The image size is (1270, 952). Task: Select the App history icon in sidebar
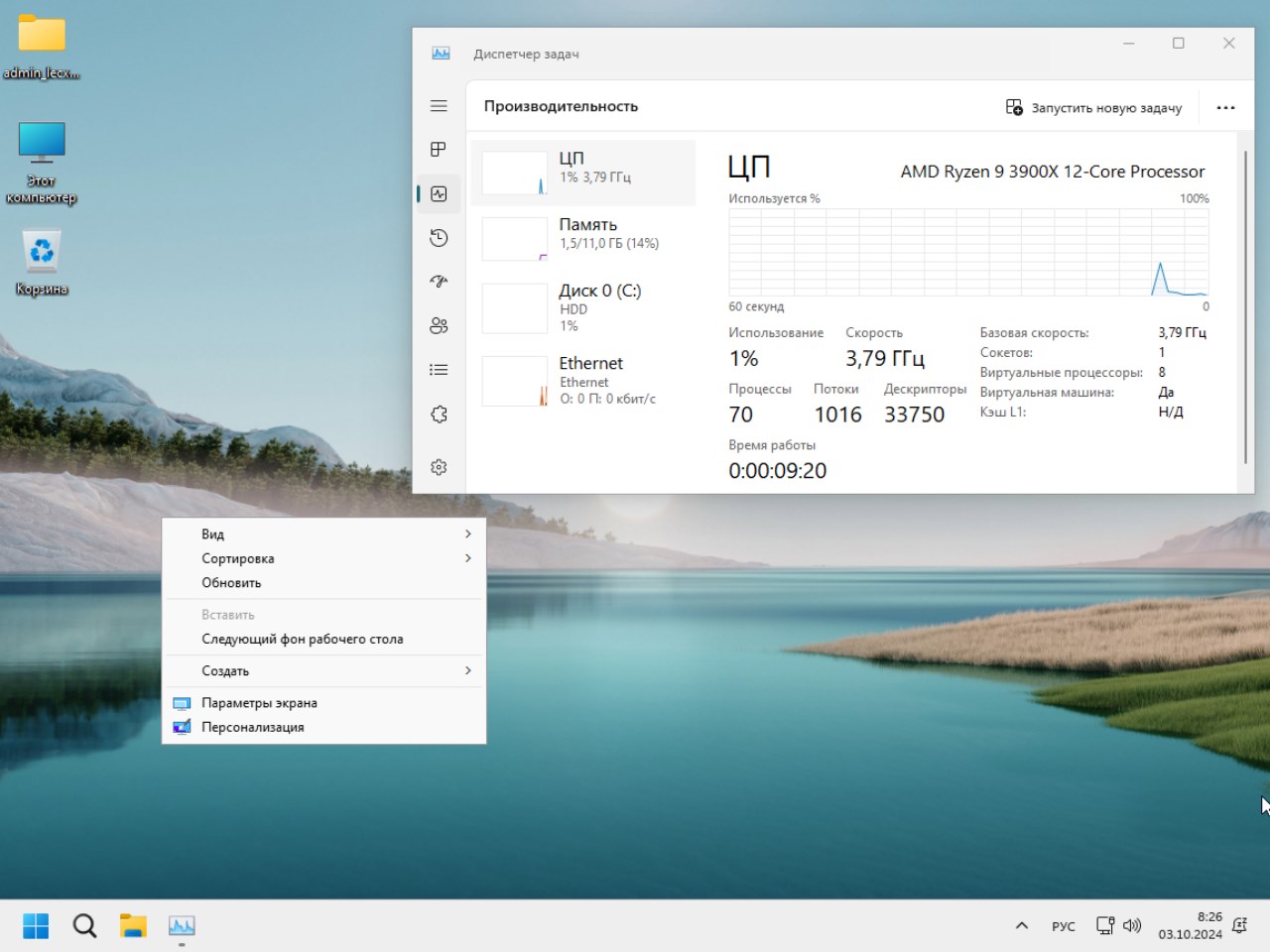439,238
